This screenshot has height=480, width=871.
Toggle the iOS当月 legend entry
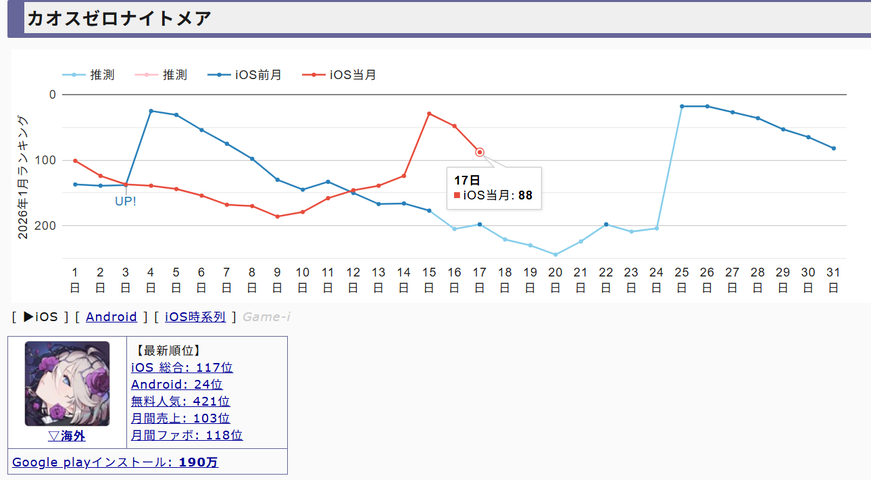339,74
